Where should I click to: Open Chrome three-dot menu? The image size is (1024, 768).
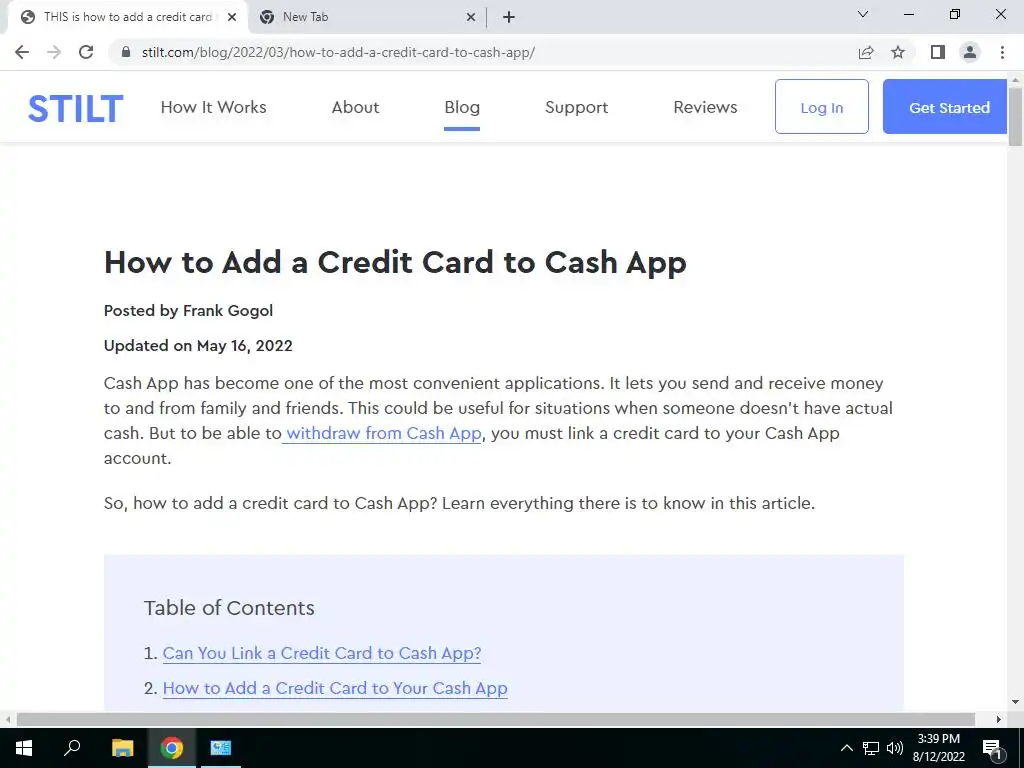click(x=1002, y=52)
